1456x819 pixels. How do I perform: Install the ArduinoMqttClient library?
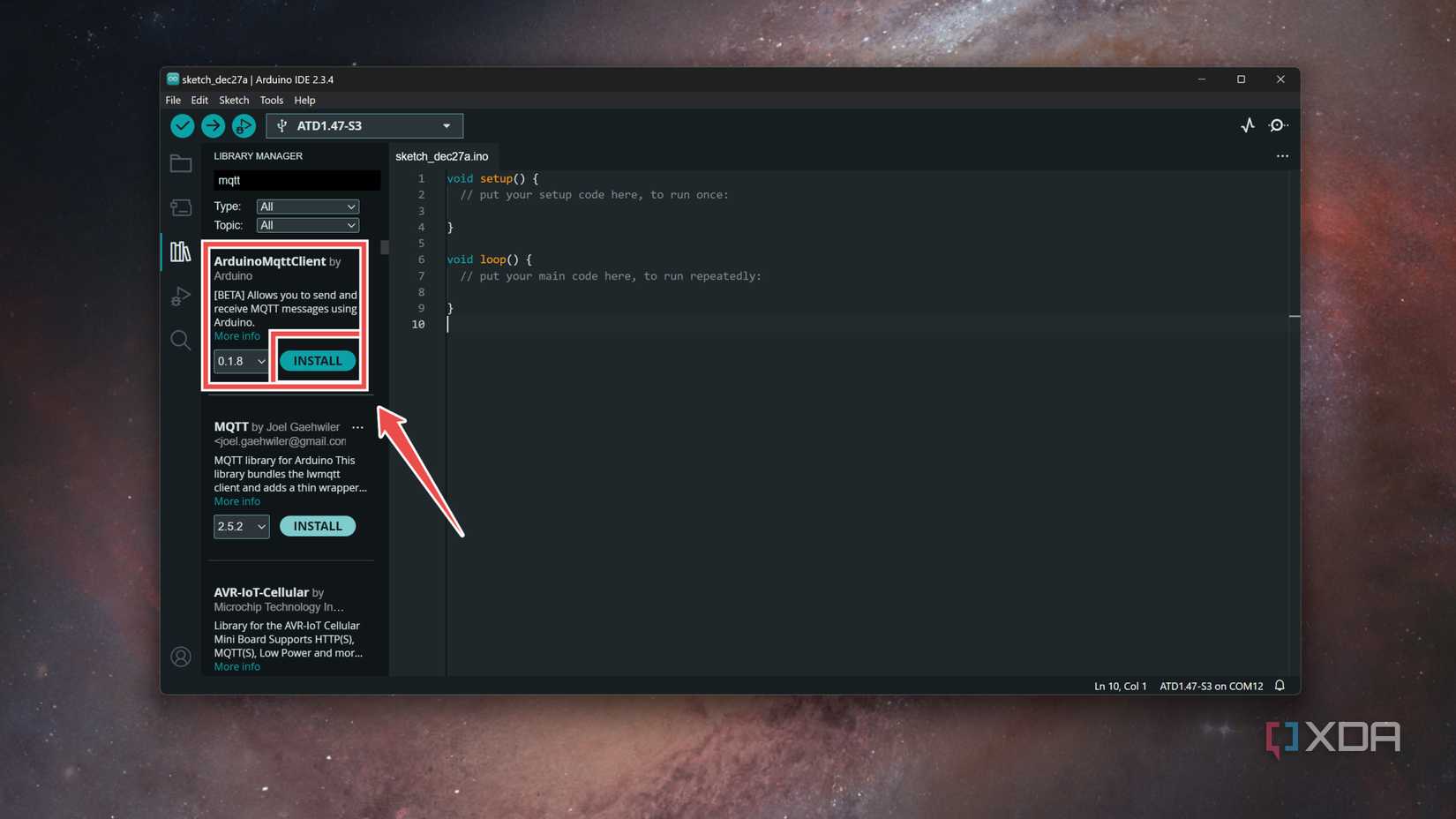coord(317,360)
